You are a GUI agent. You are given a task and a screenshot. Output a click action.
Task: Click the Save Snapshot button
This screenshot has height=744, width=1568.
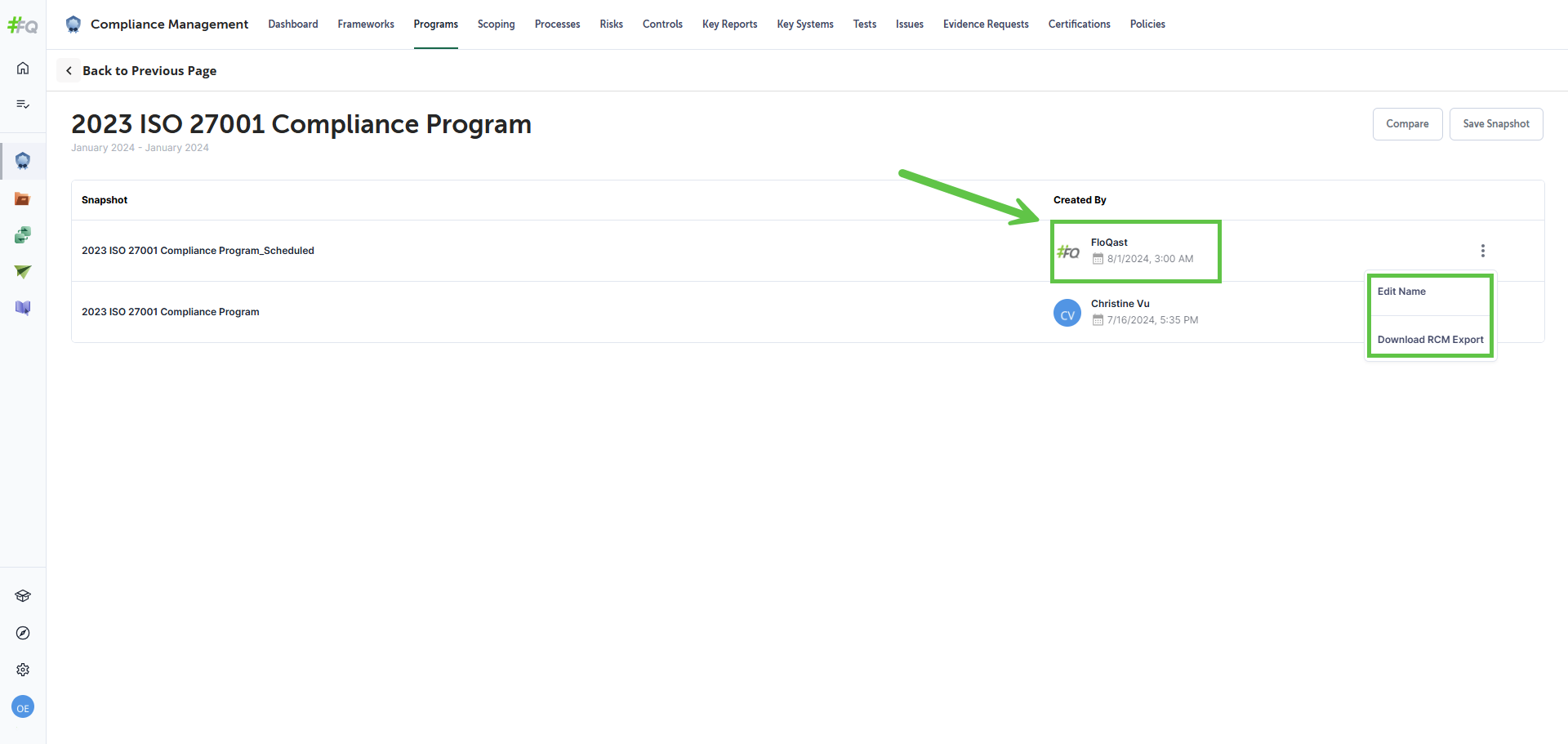point(1496,124)
